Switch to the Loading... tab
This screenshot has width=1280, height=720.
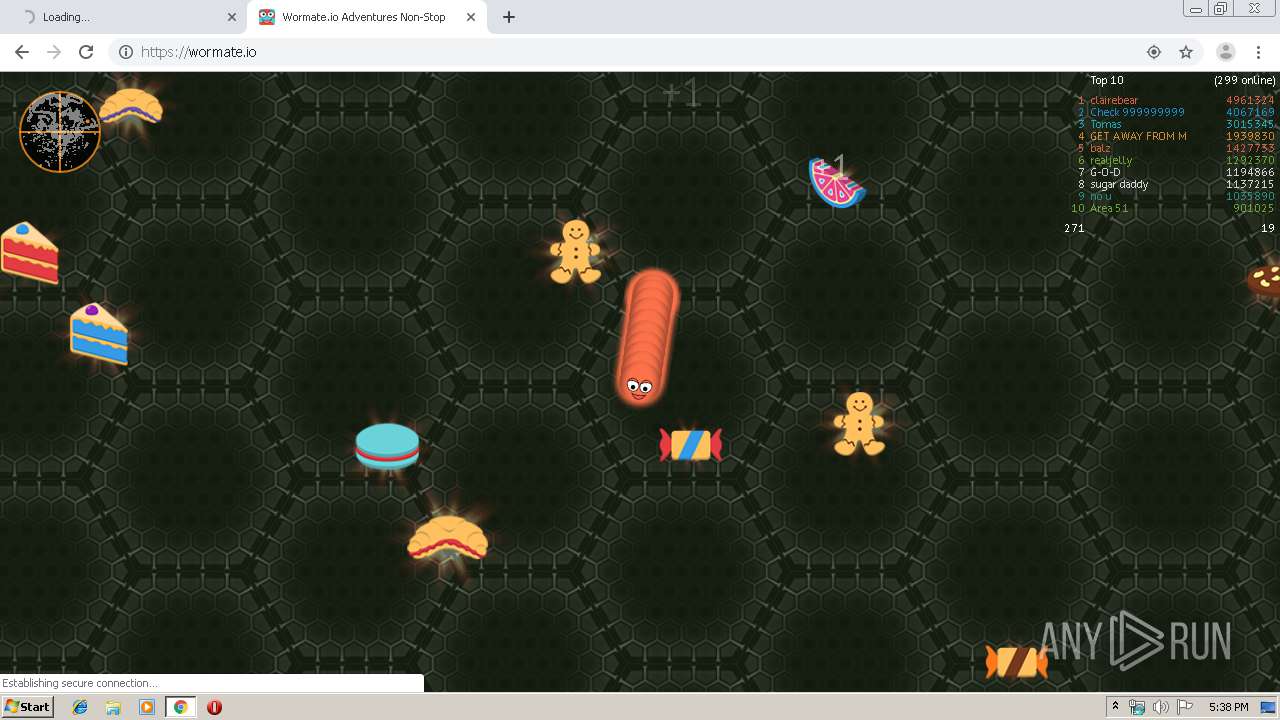(x=123, y=17)
